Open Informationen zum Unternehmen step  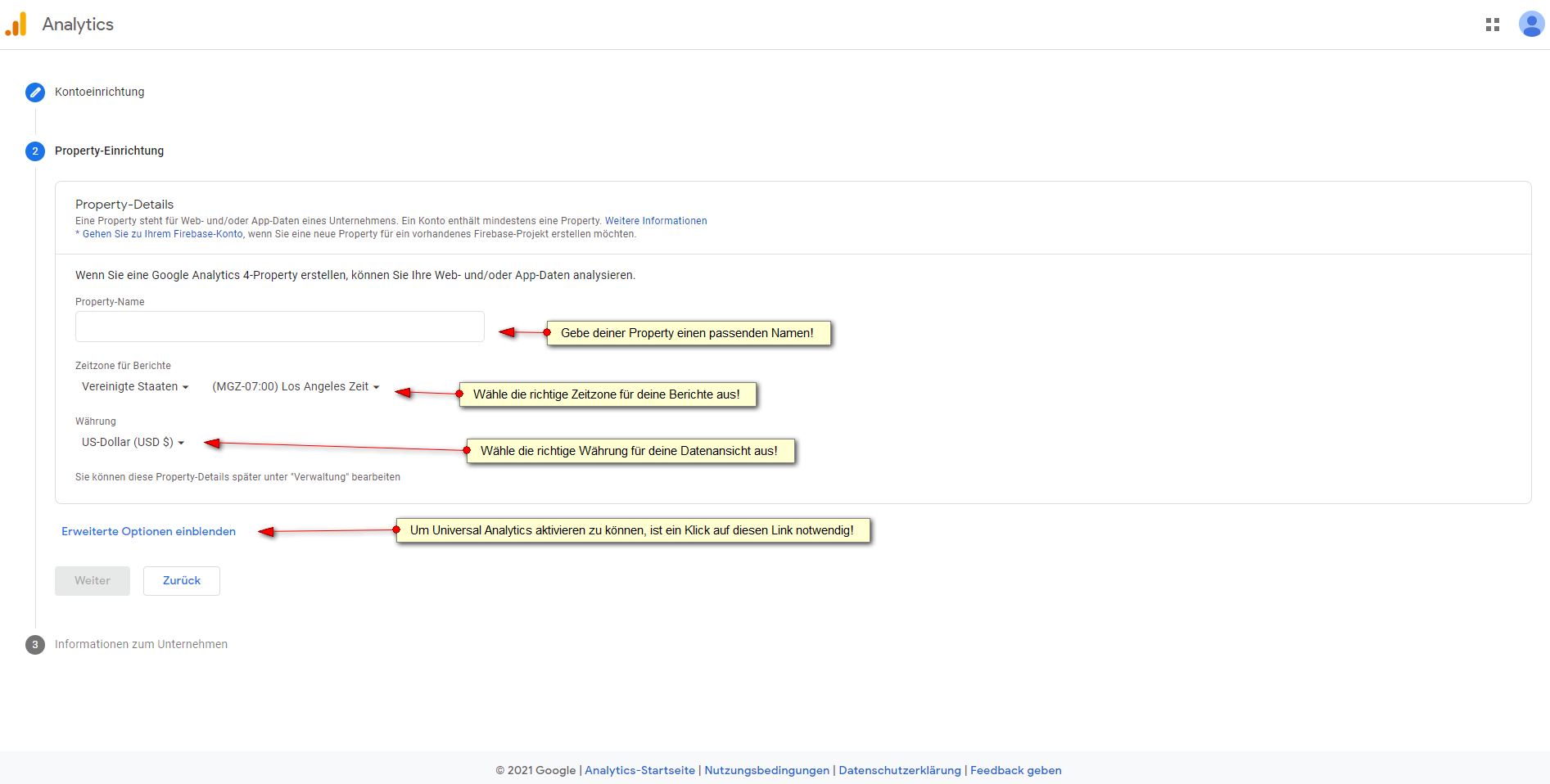tap(141, 644)
